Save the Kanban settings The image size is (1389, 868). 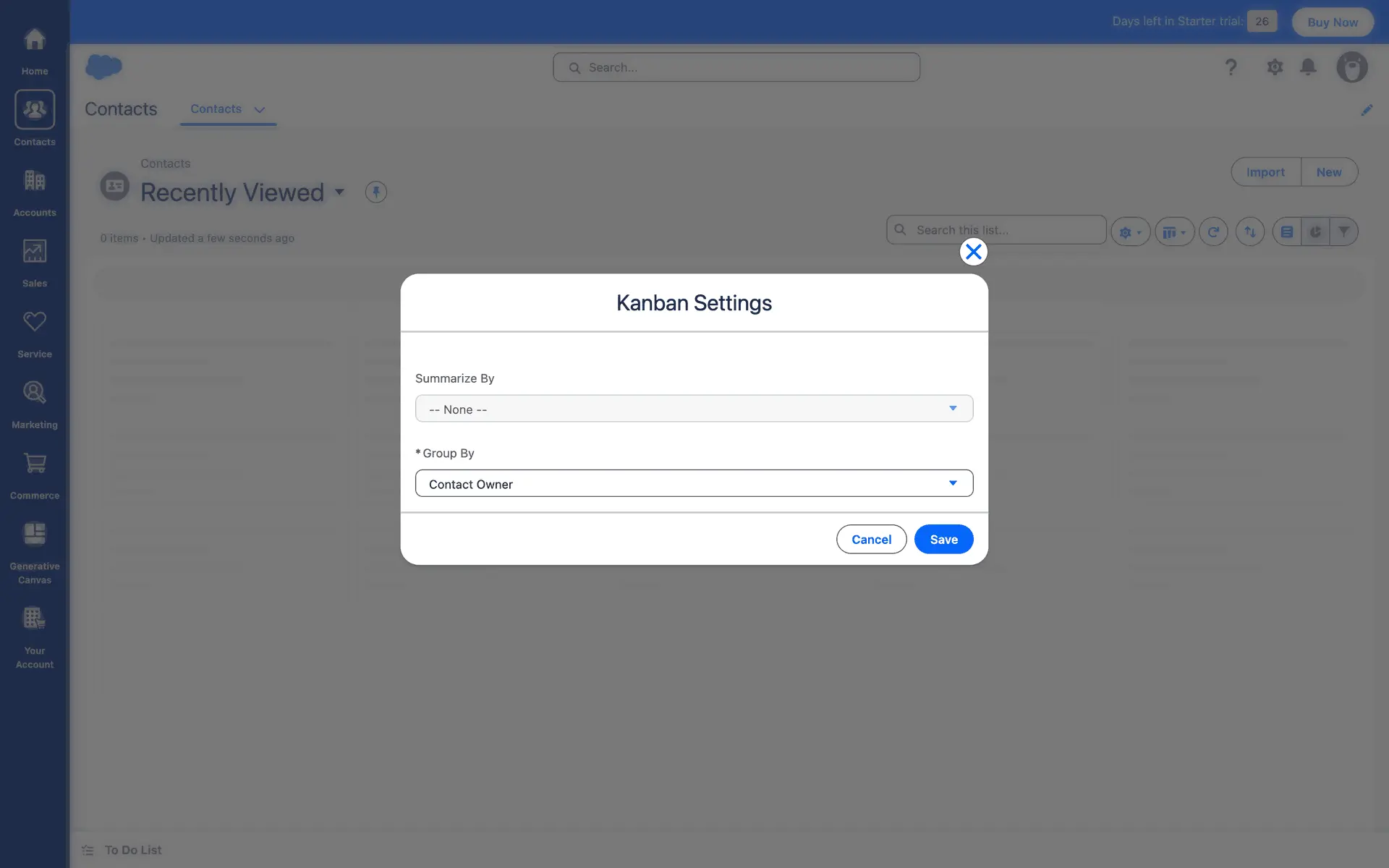click(x=943, y=540)
